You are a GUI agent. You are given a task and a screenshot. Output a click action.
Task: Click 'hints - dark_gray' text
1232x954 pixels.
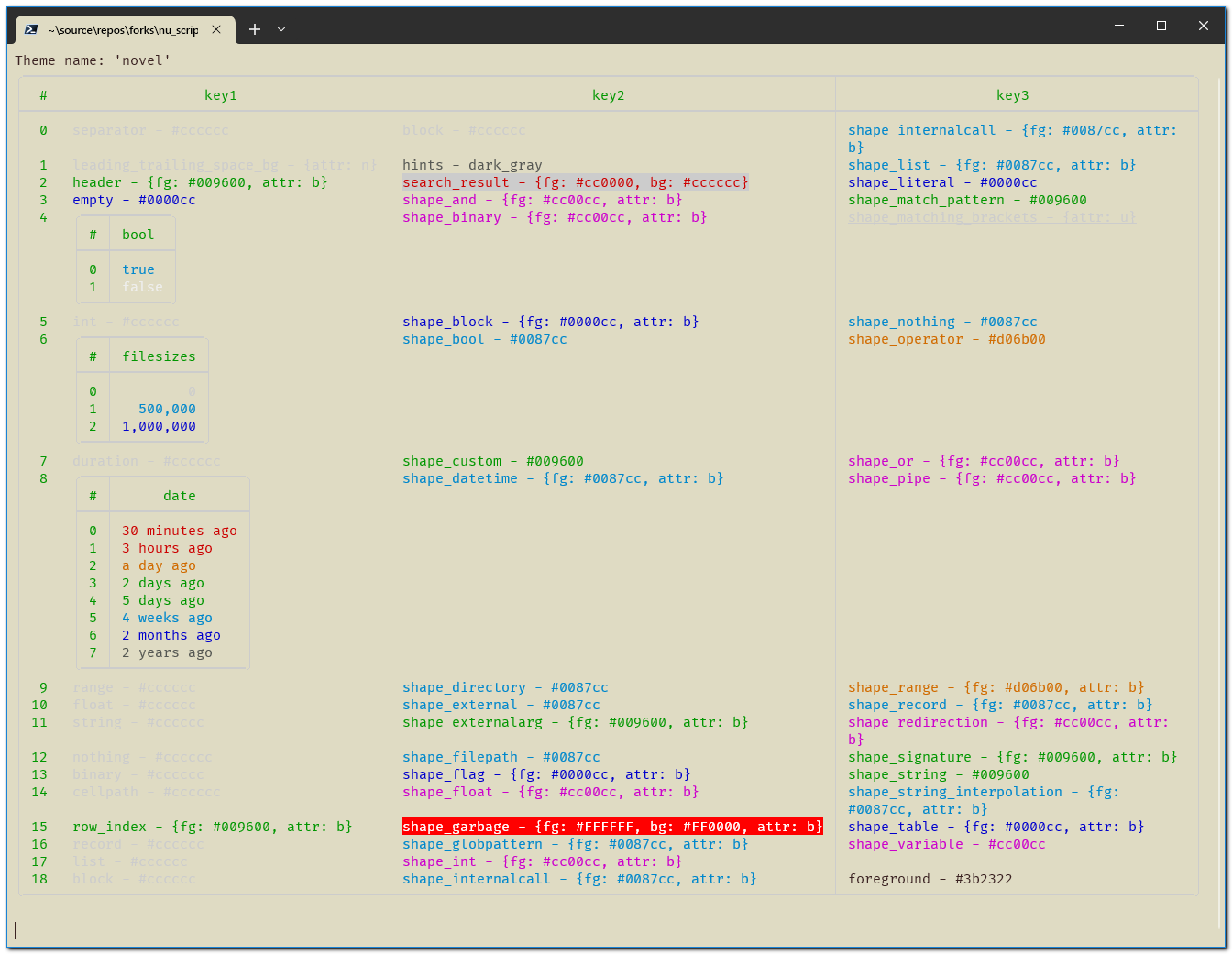coord(472,165)
